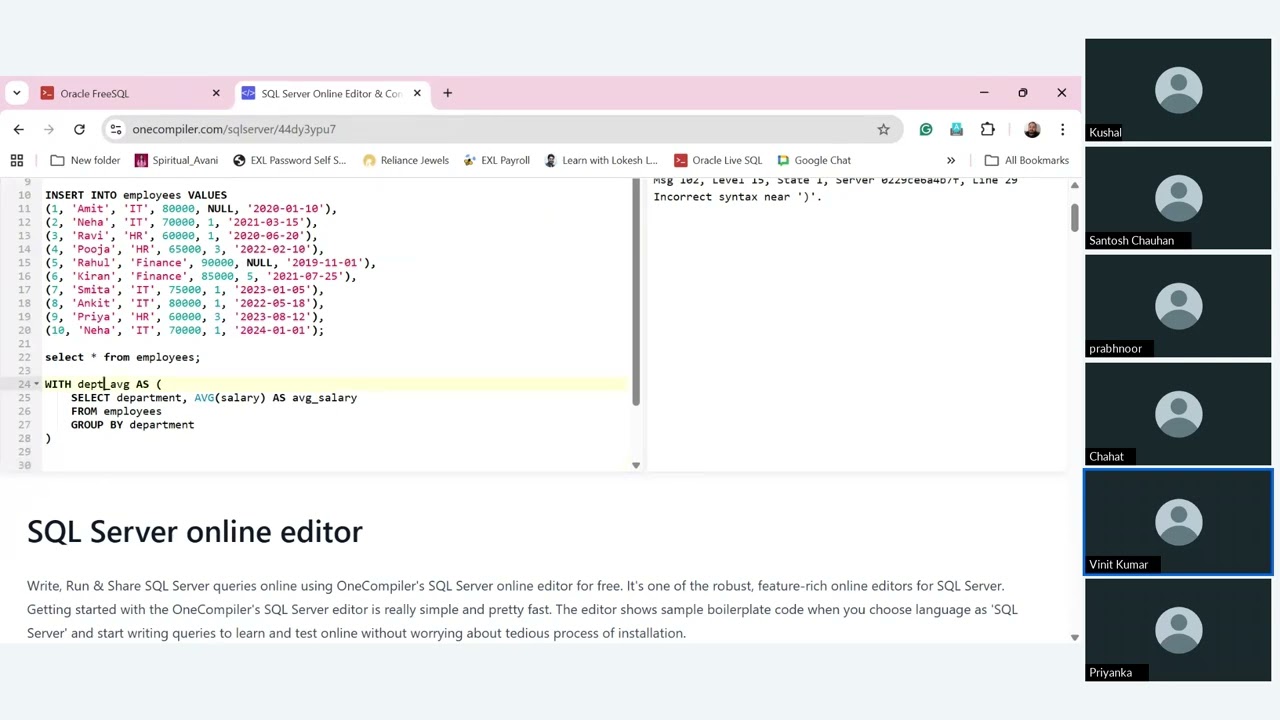1280x720 pixels.
Task: Open the Google Chat bookmark
Action: point(814,160)
